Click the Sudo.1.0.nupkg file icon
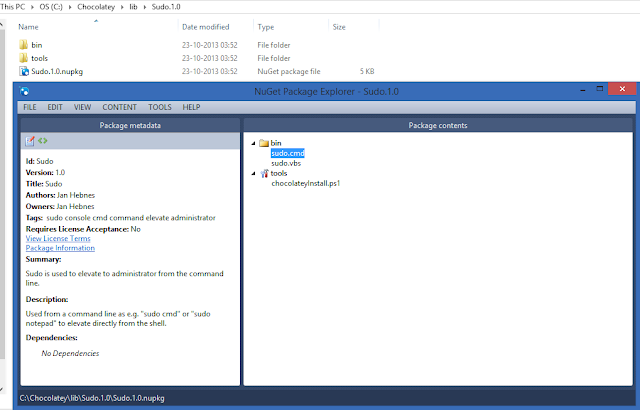Image resolution: width=640 pixels, height=410 pixels. pyautogui.click(x=24, y=71)
